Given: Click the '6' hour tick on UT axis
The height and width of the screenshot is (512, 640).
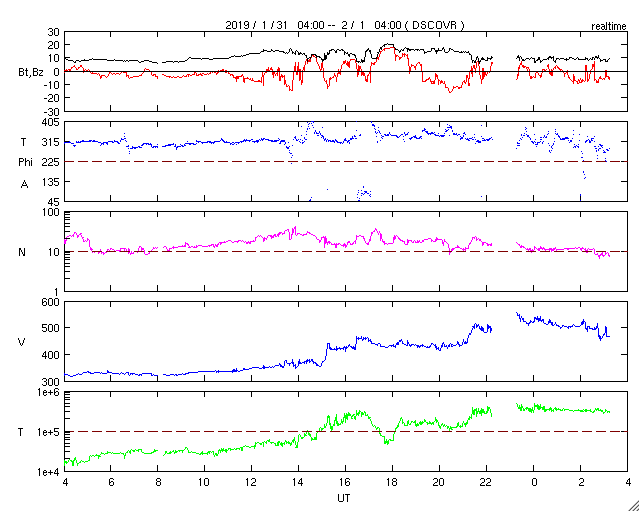Looking at the screenshot, I should click(x=111, y=482).
